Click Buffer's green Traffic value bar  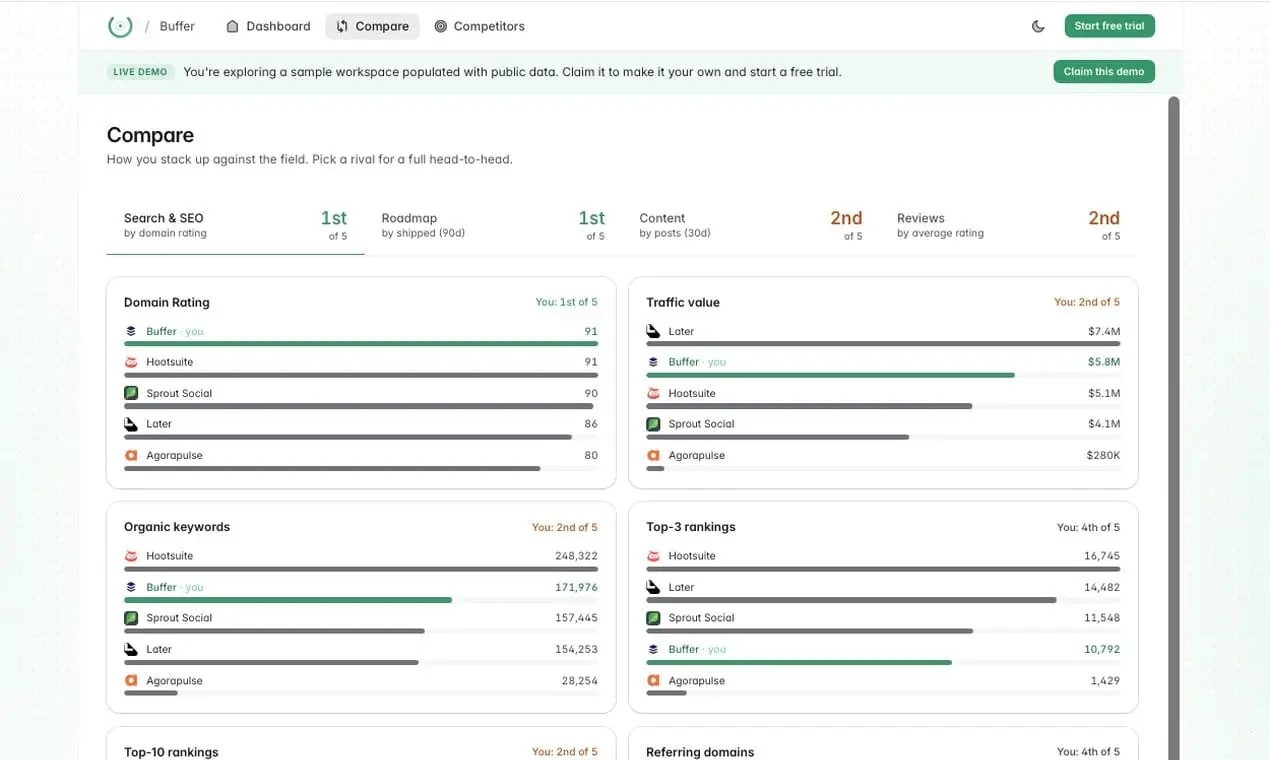coord(830,375)
